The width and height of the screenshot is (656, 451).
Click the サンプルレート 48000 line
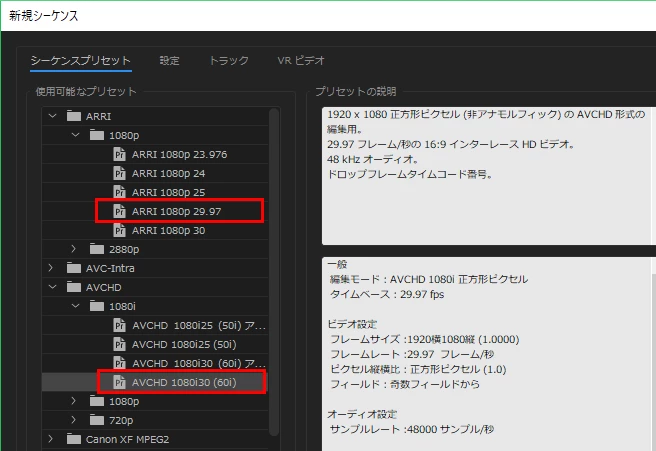(x=412, y=429)
